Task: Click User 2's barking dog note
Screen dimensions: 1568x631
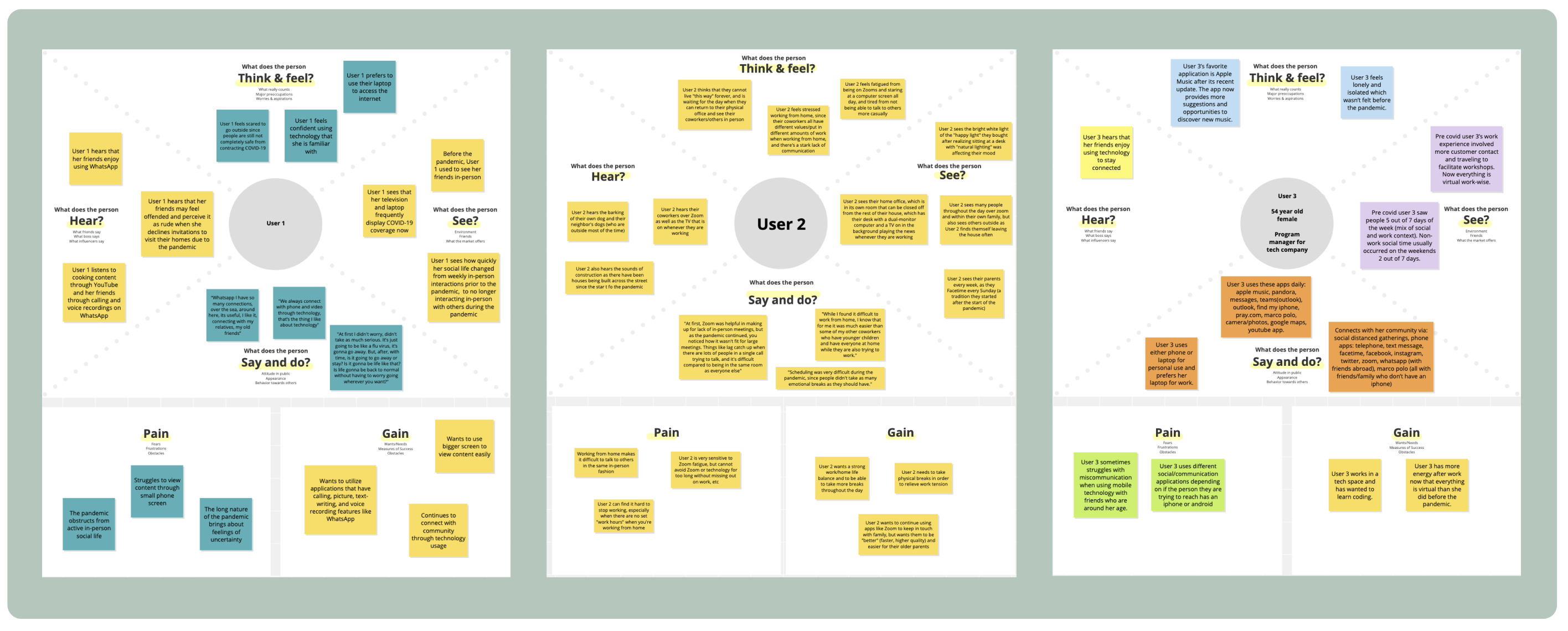Action: (x=597, y=221)
